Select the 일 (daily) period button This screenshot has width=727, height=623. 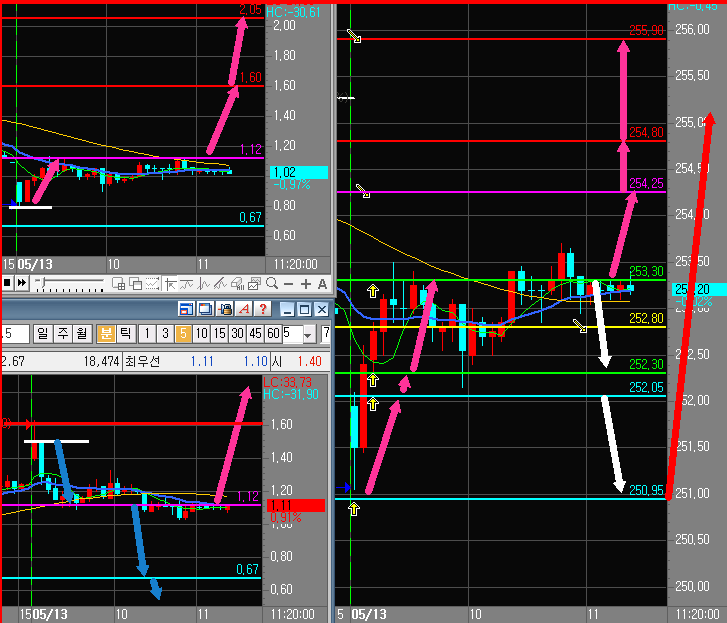pos(43,333)
